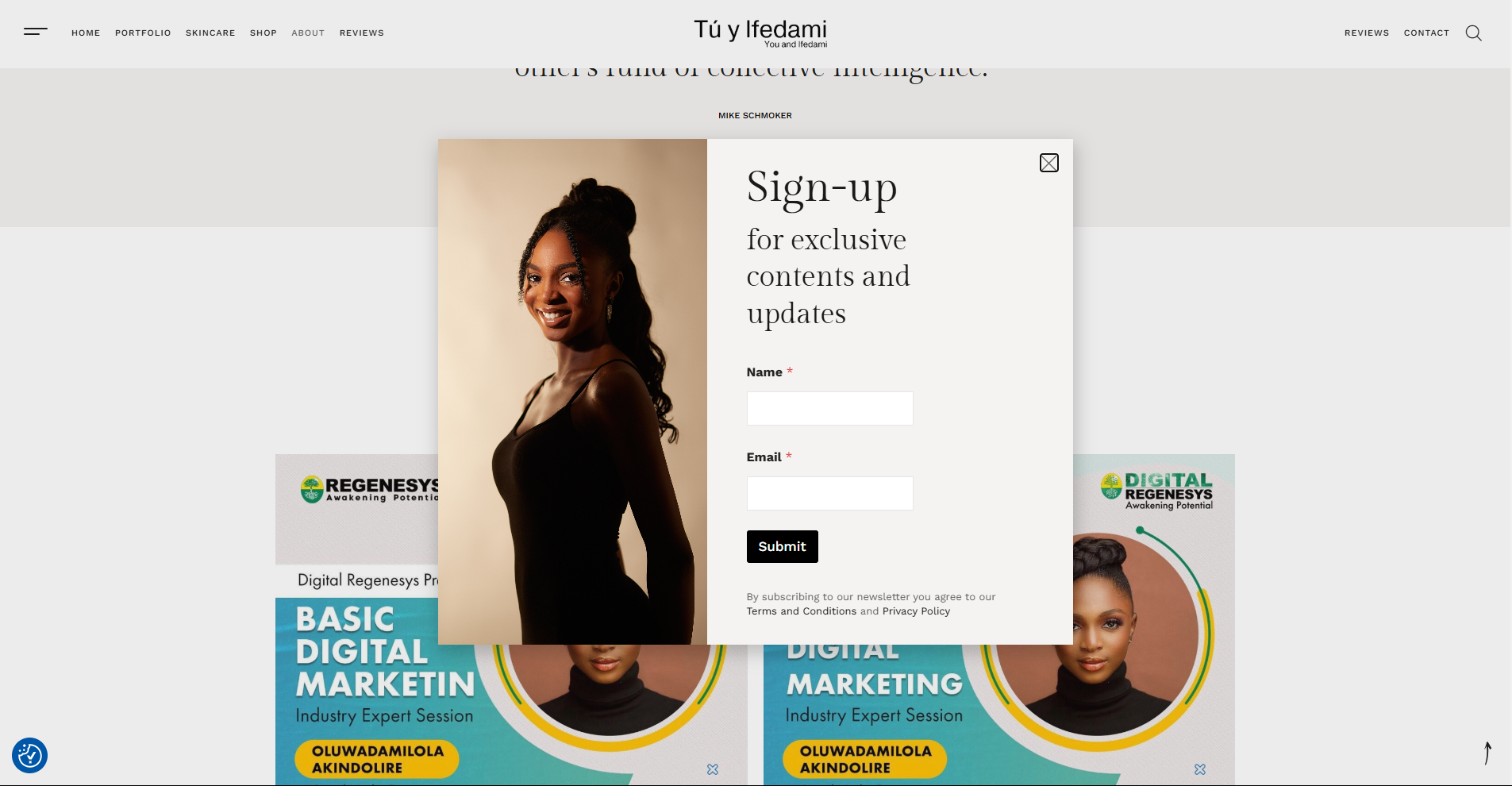Click the search magnifier icon
1512x786 pixels.
tap(1473, 33)
